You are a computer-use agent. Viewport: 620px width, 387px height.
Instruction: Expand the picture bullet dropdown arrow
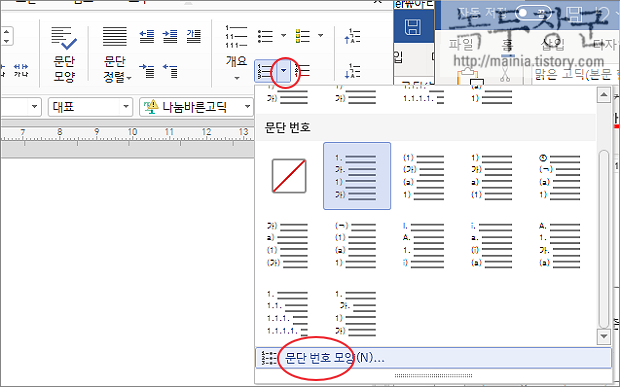[x=321, y=36]
